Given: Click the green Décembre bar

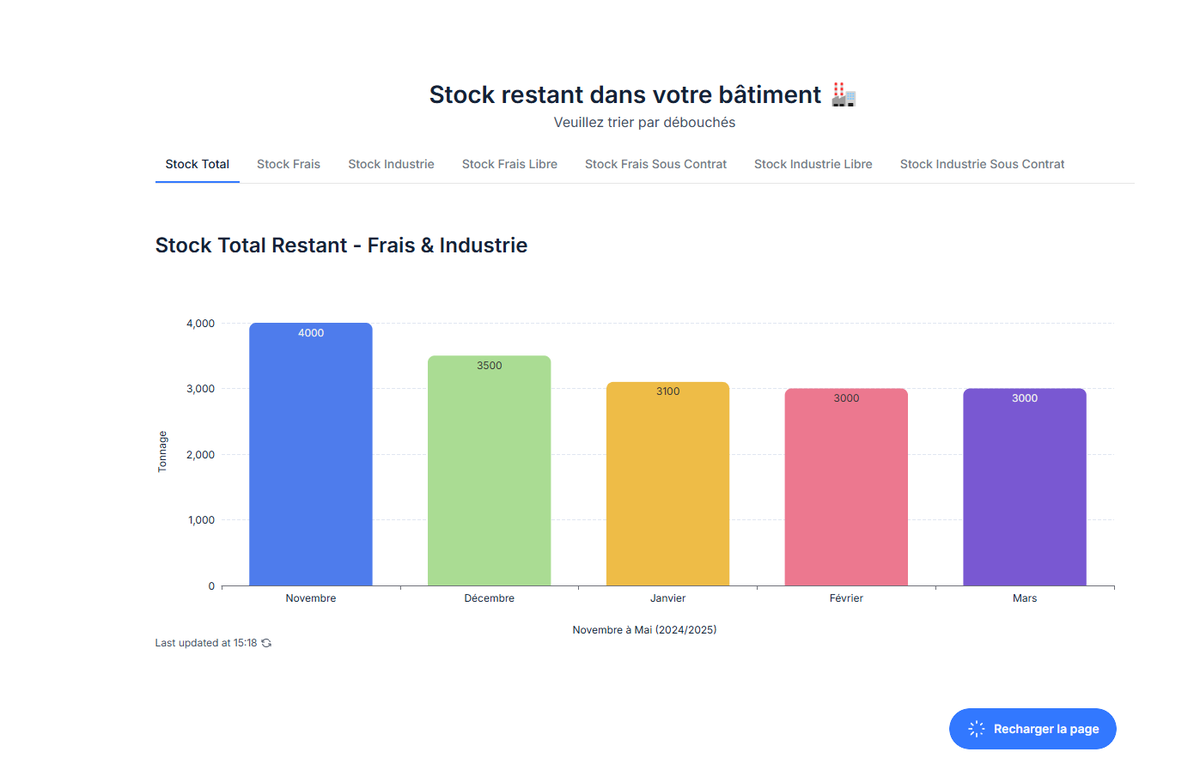Looking at the screenshot, I should (489, 471).
